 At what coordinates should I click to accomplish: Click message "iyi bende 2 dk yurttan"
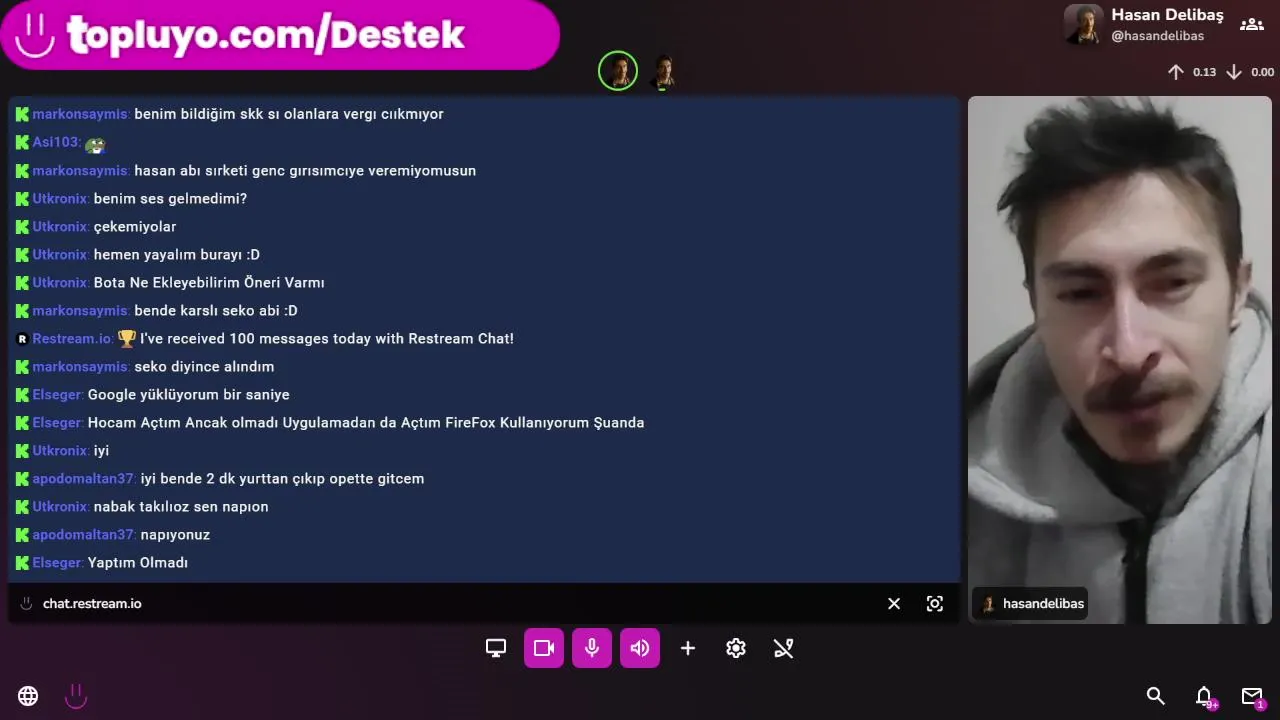(x=283, y=479)
